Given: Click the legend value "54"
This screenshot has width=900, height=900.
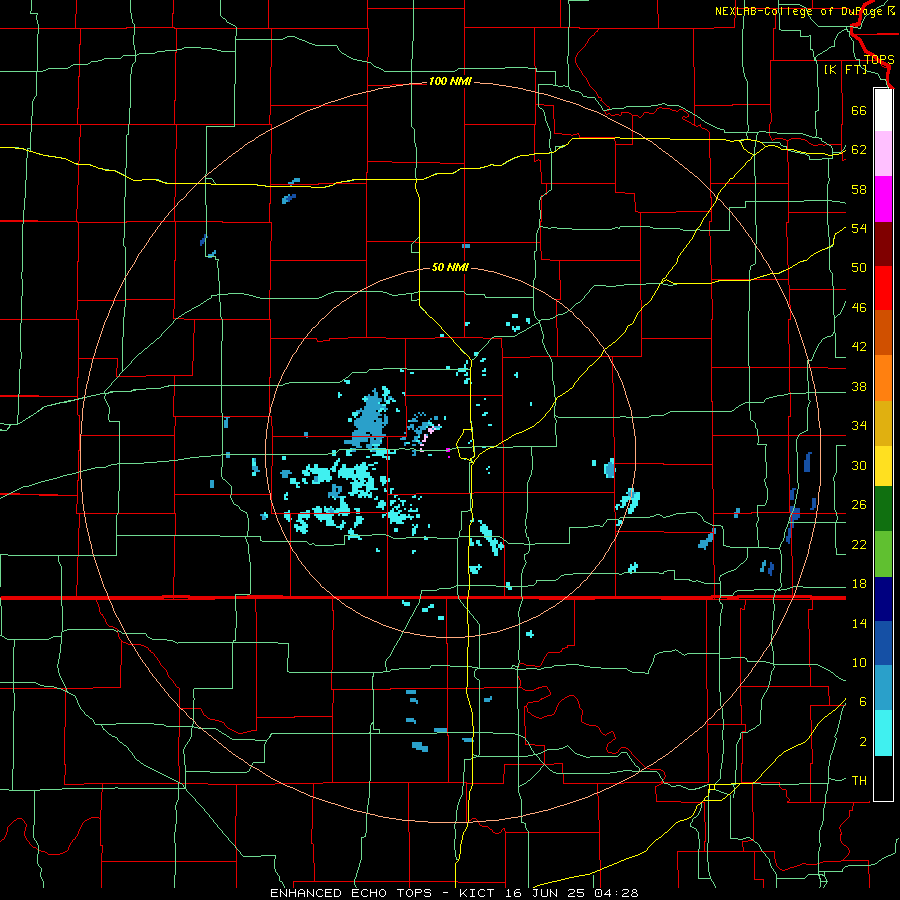Looking at the screenshot, I should (859, 228).
